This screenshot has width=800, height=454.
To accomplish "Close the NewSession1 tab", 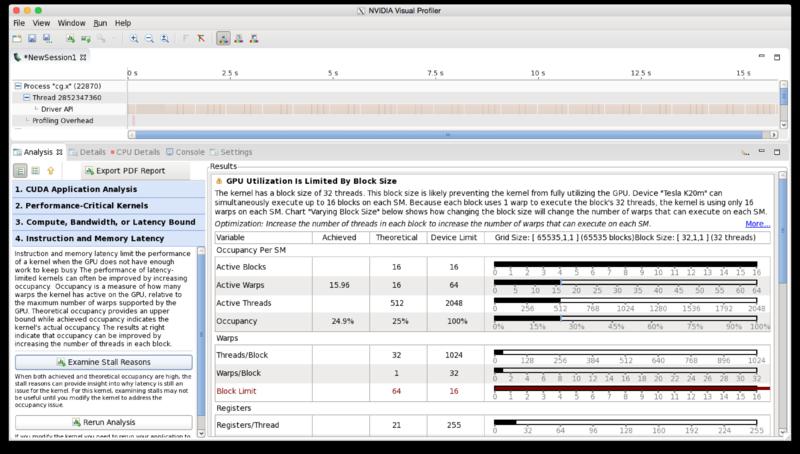I will tap(83, 57).
